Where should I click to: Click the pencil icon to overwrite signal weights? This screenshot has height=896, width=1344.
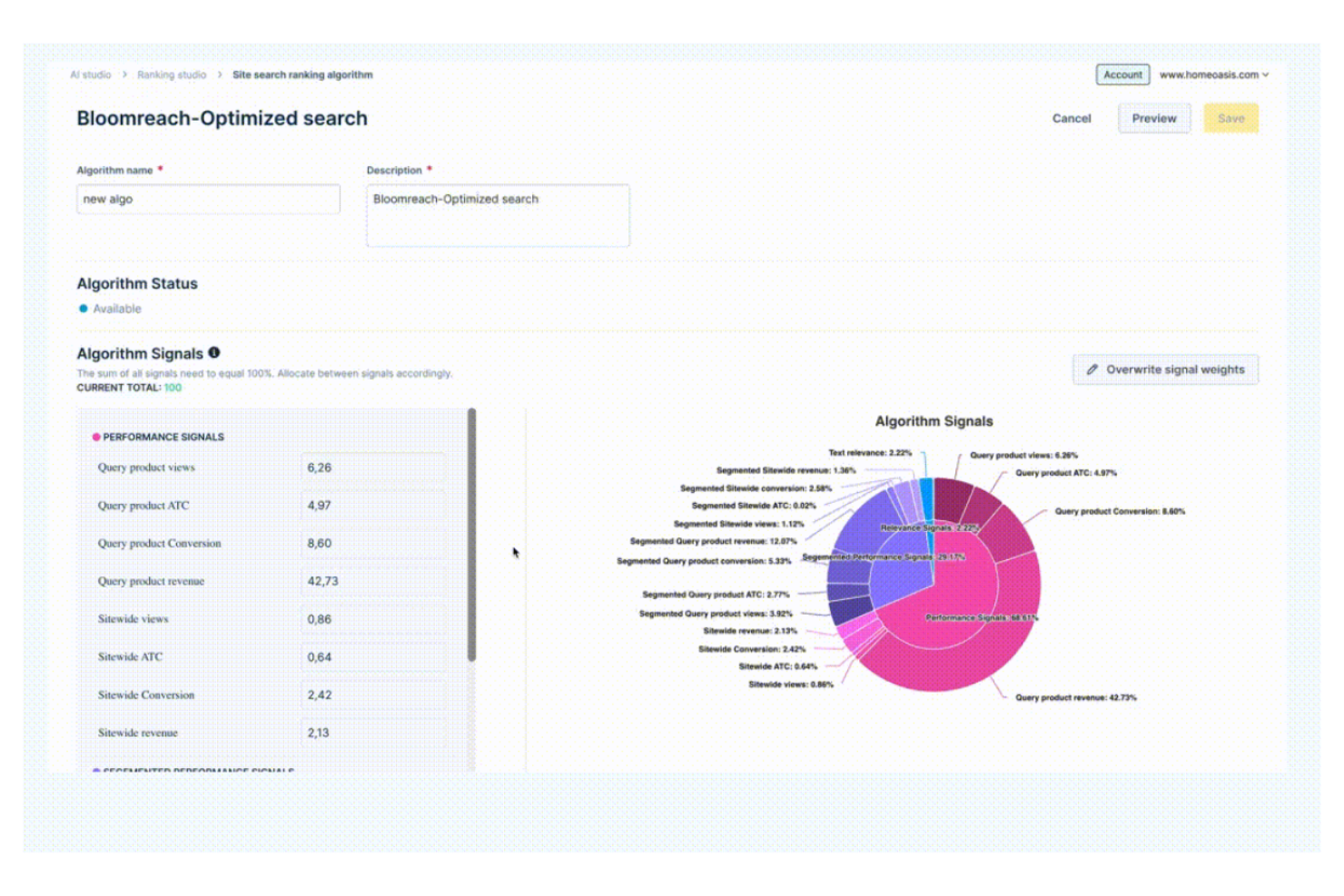[x=1092, y=369]
